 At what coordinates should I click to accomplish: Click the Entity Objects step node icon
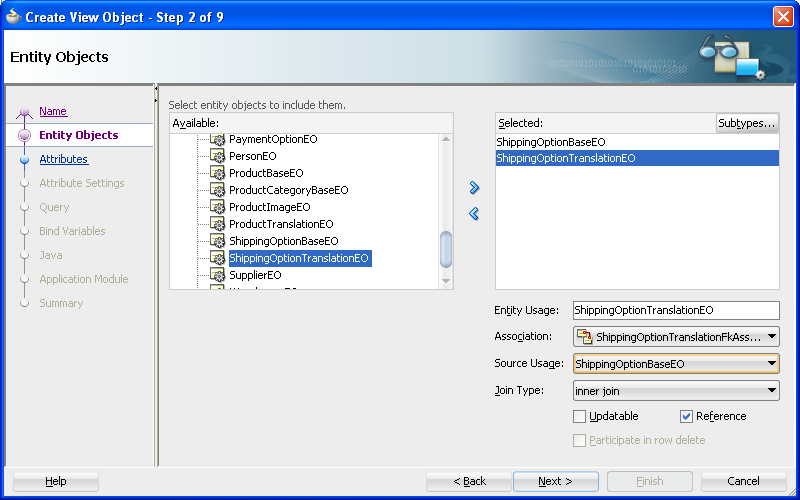point(24,135)
